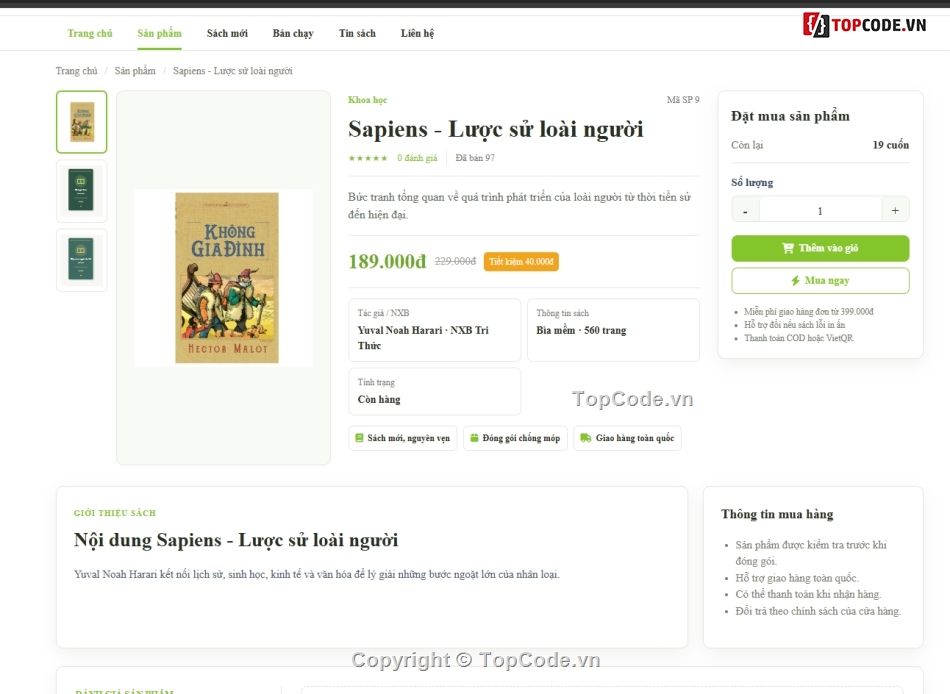Click the '19 cuốn' stock value
This screenshot has height=694, width=950.
891,145
